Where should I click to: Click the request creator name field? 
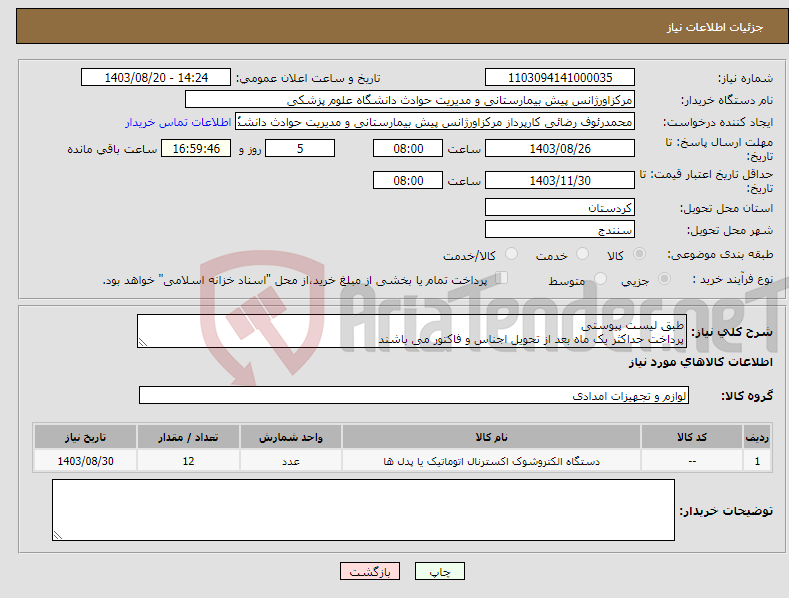click(435, 122)
